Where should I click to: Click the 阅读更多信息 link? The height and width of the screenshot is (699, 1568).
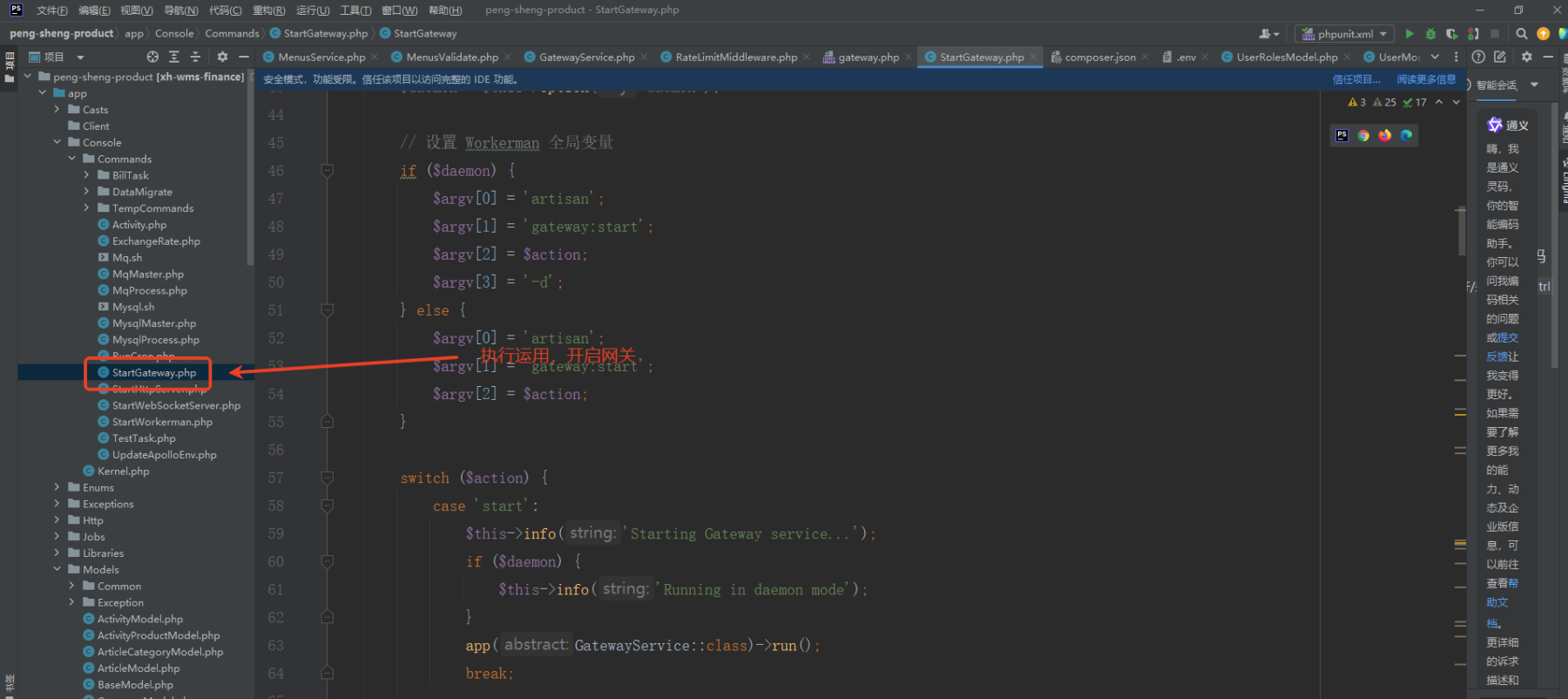1426,79
